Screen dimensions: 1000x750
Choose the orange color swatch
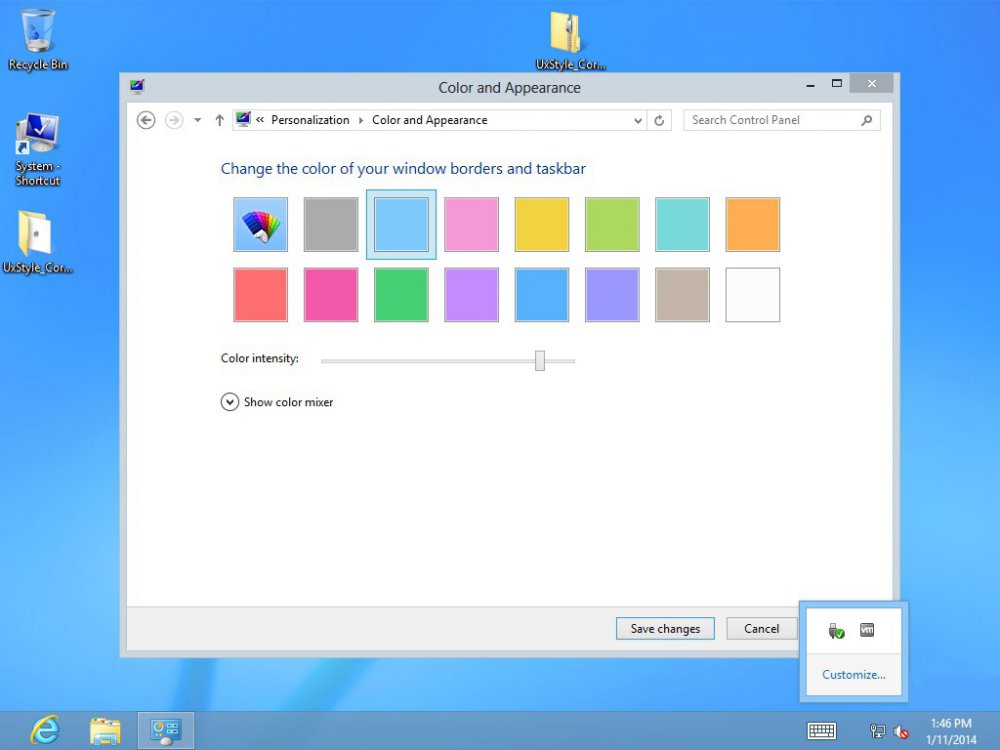[752, 224]
